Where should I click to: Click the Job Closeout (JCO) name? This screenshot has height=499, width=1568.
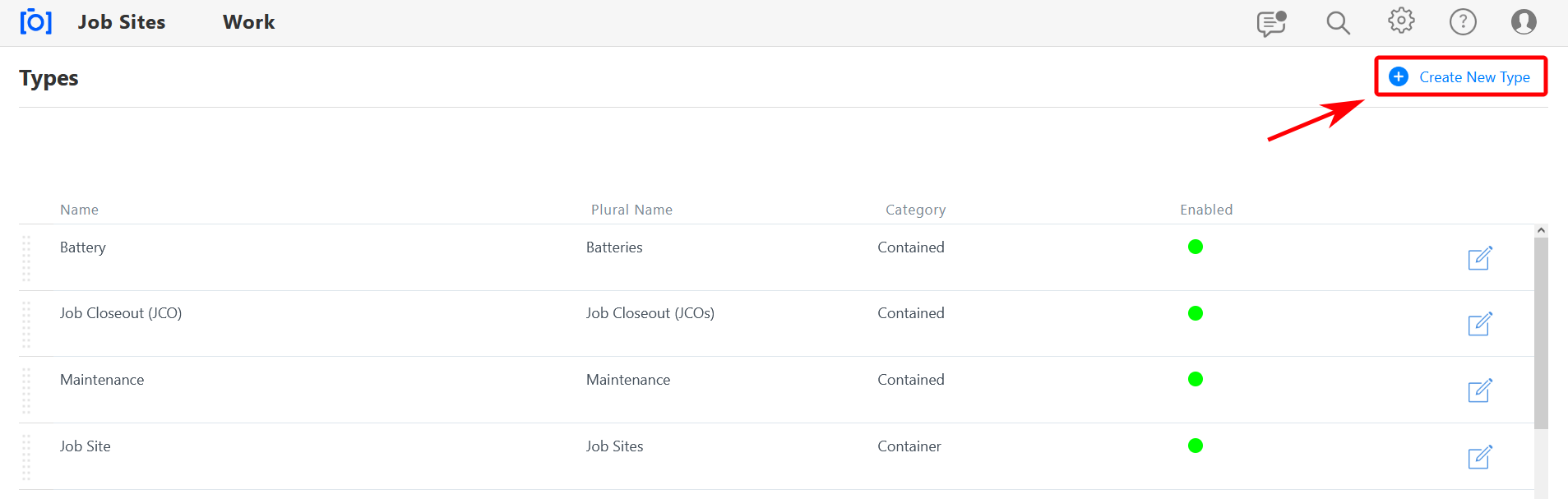point(121,313)
